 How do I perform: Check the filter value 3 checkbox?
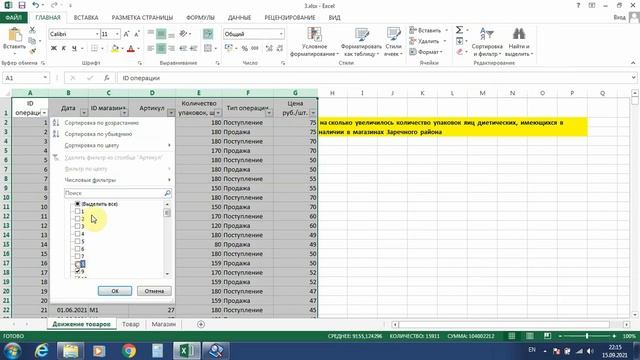78,226
